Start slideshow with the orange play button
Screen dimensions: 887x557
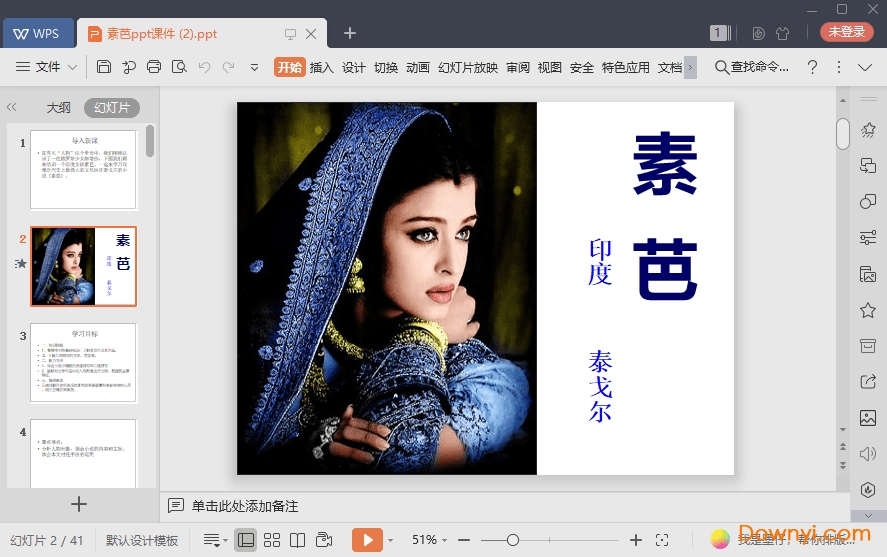pos(367,540)
